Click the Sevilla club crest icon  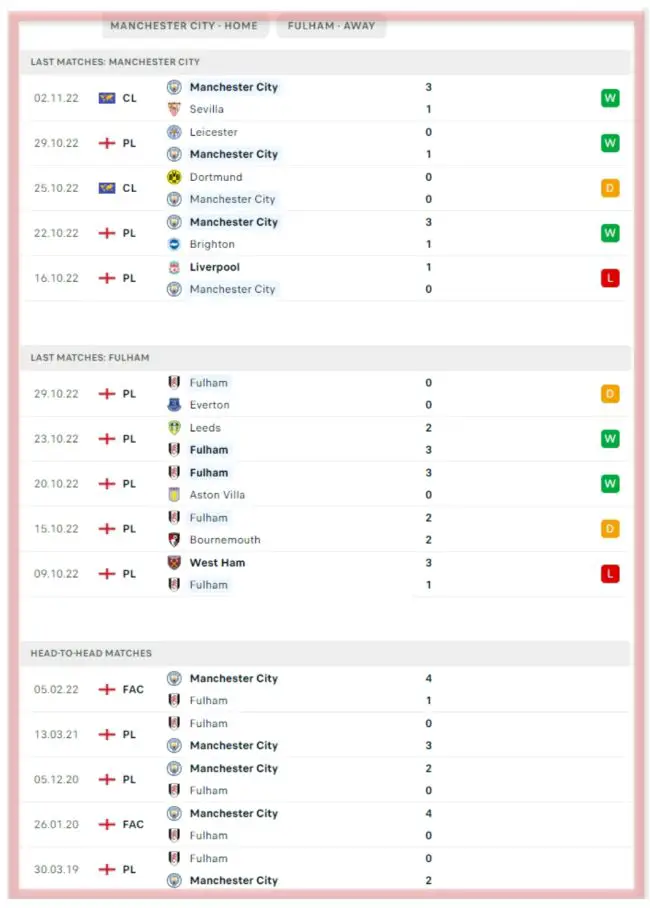174,109
